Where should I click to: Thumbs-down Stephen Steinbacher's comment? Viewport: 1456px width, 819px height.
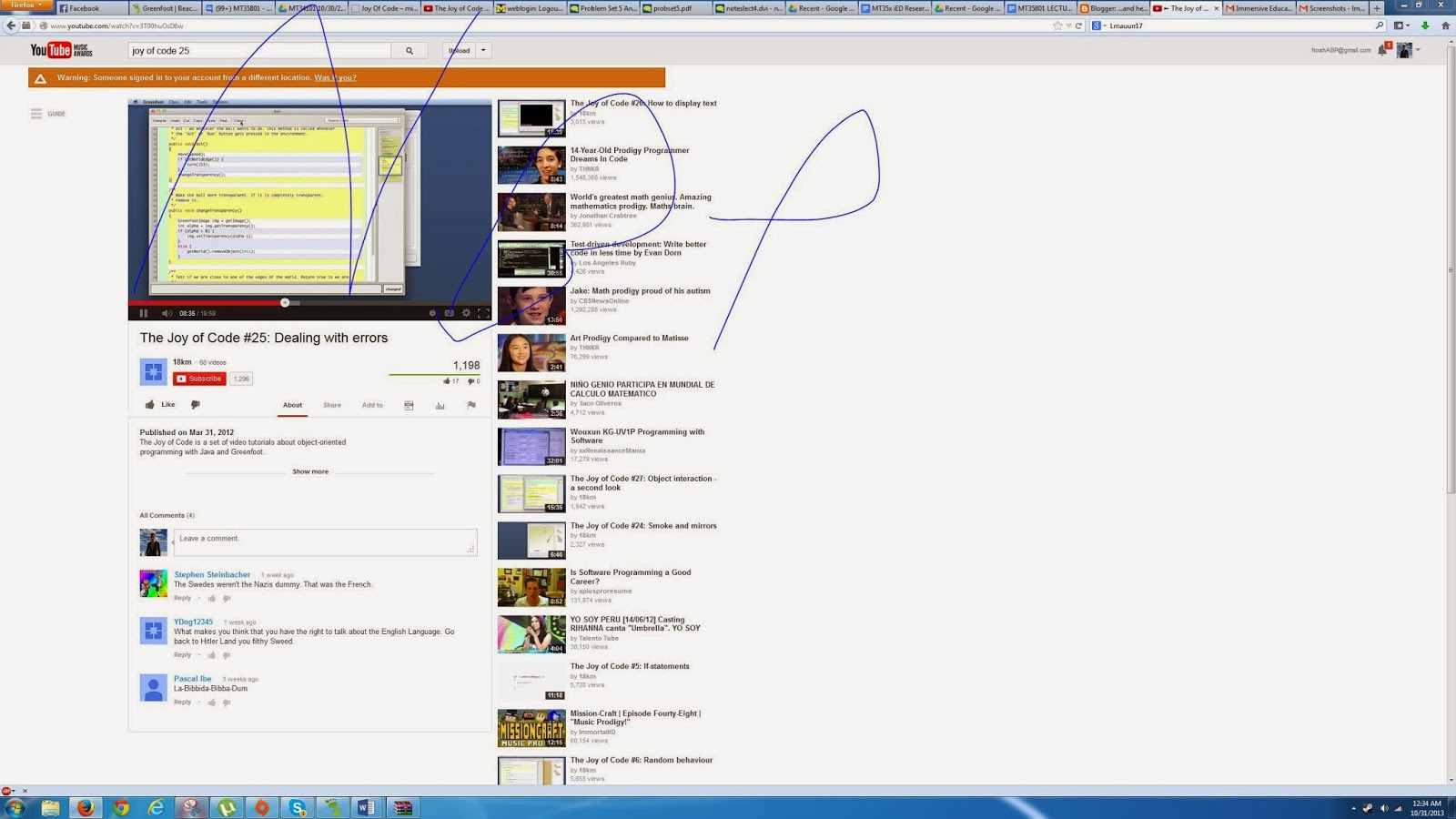point(227,599)
